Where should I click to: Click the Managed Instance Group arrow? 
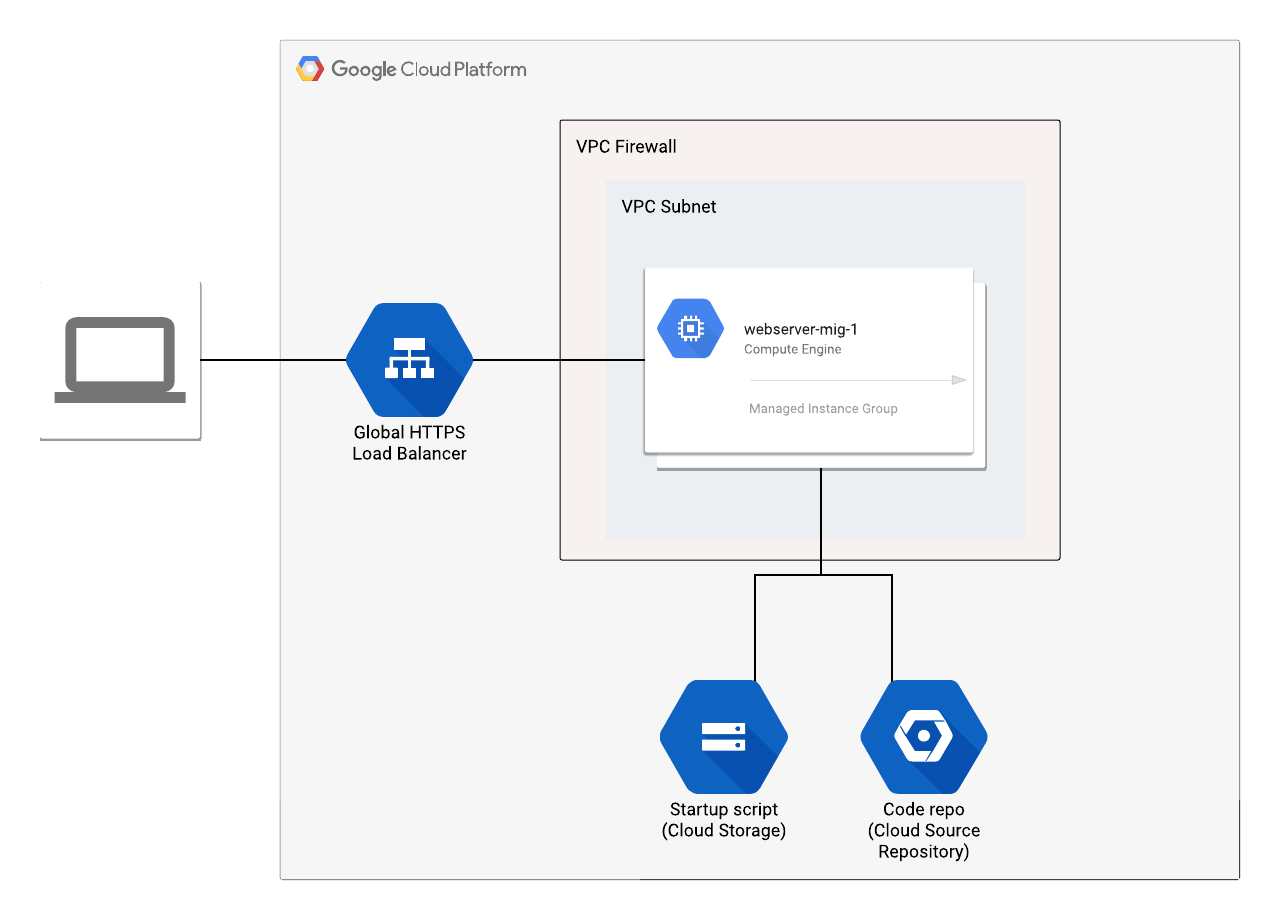858,380
